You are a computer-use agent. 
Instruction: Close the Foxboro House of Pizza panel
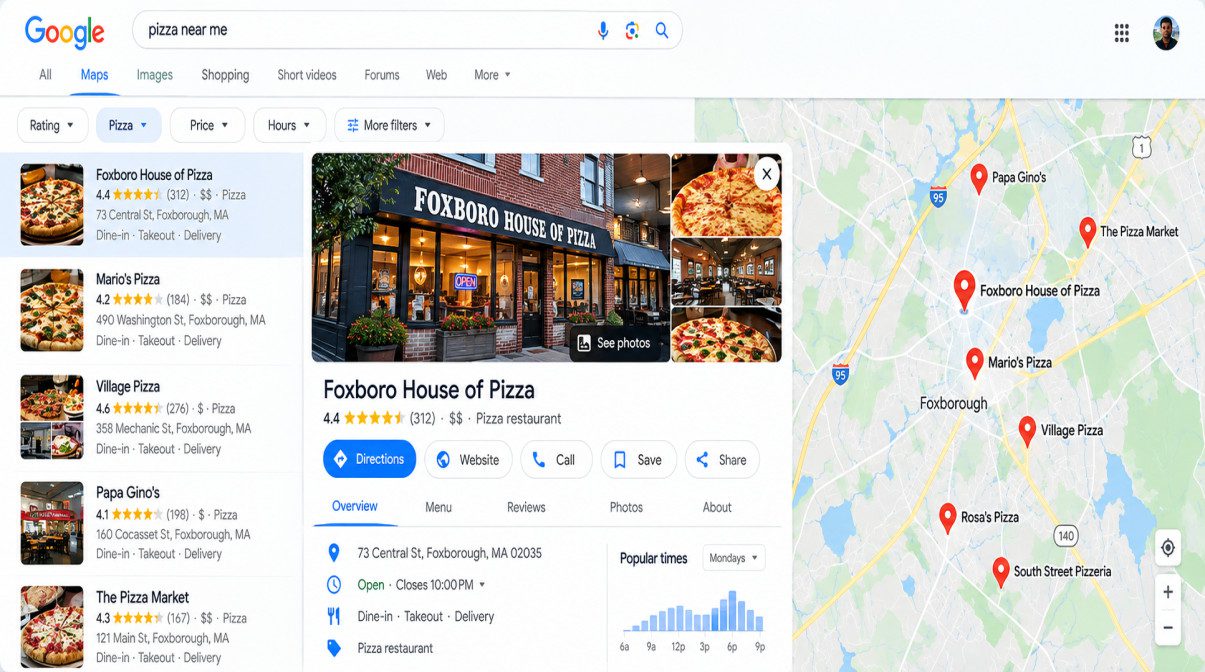[x=767, y=174]
